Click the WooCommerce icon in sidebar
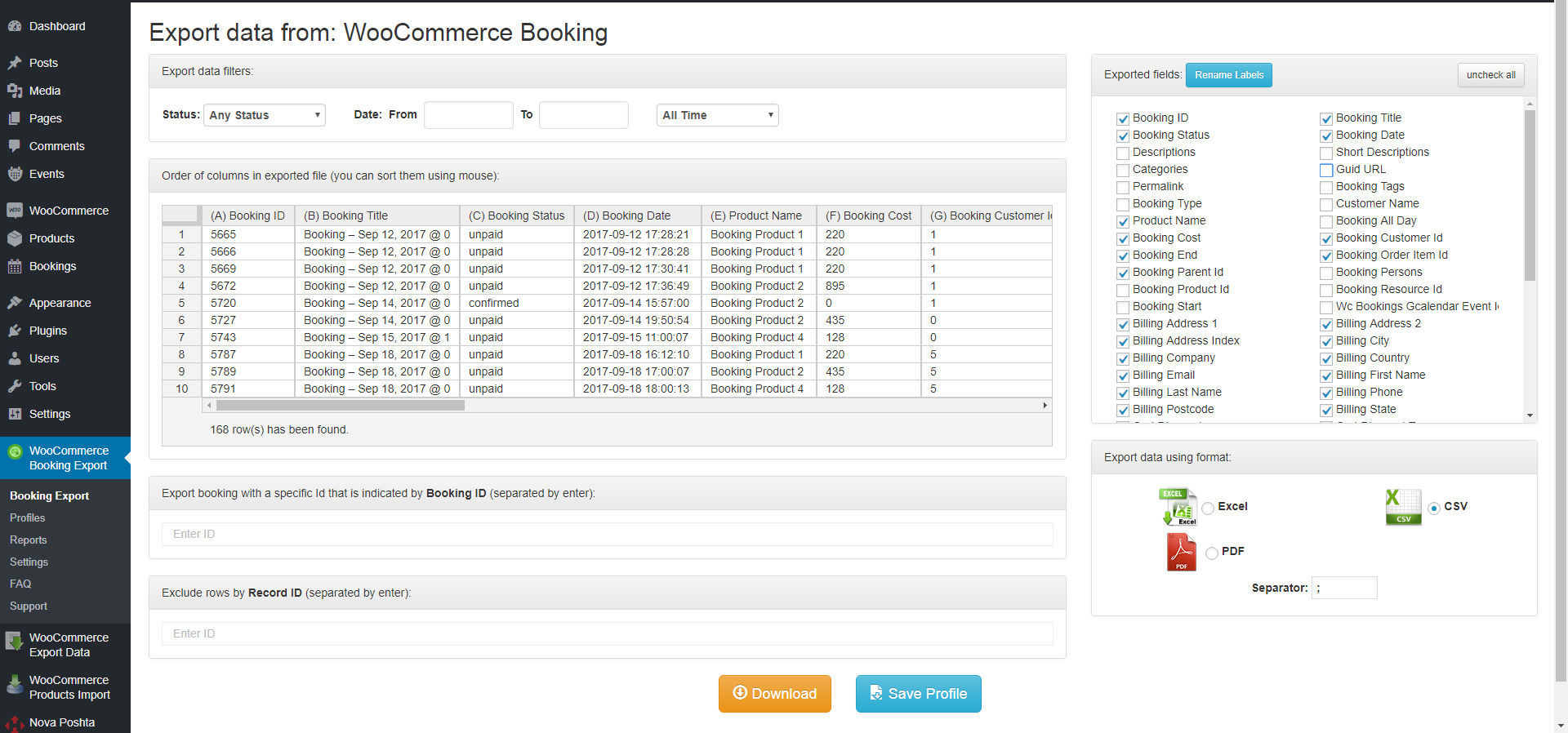Viewport: 1568px width, 733px height. point(15,211)
